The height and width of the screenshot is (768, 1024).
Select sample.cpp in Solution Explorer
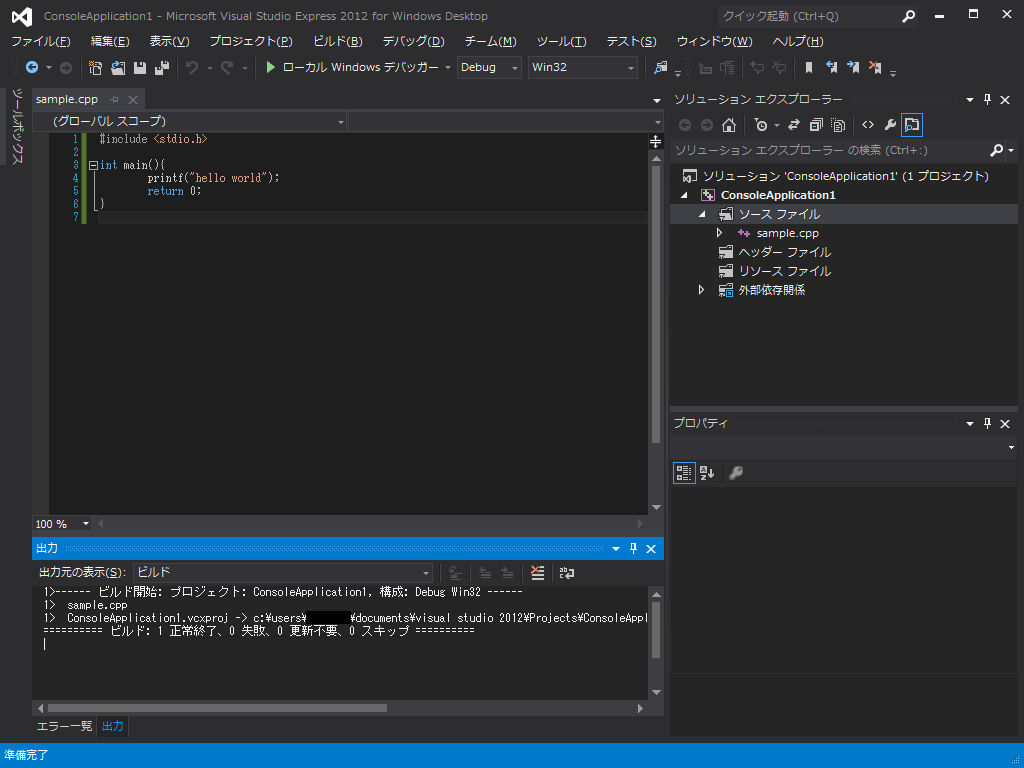pyautogui.click(x=787, y=233)
